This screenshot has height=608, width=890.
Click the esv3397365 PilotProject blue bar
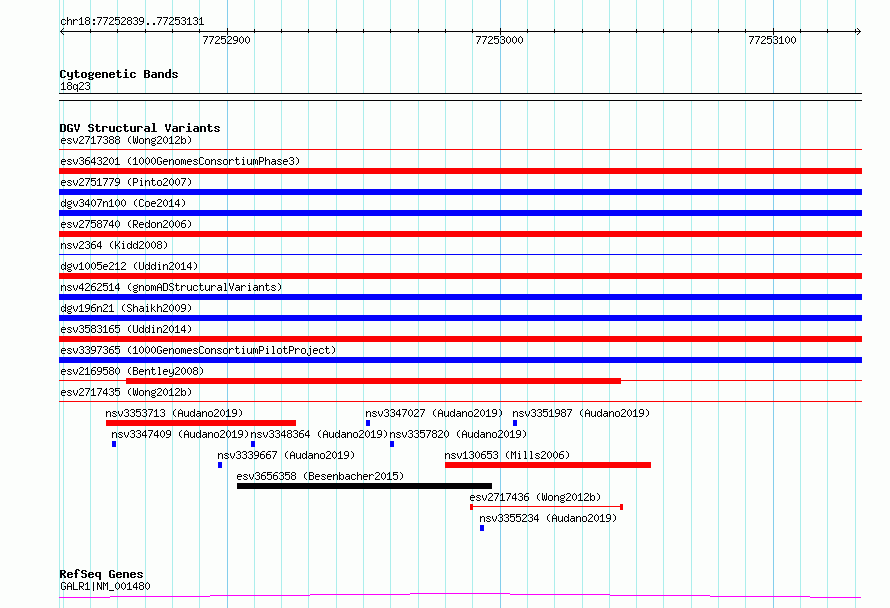(x=460, y=360)
